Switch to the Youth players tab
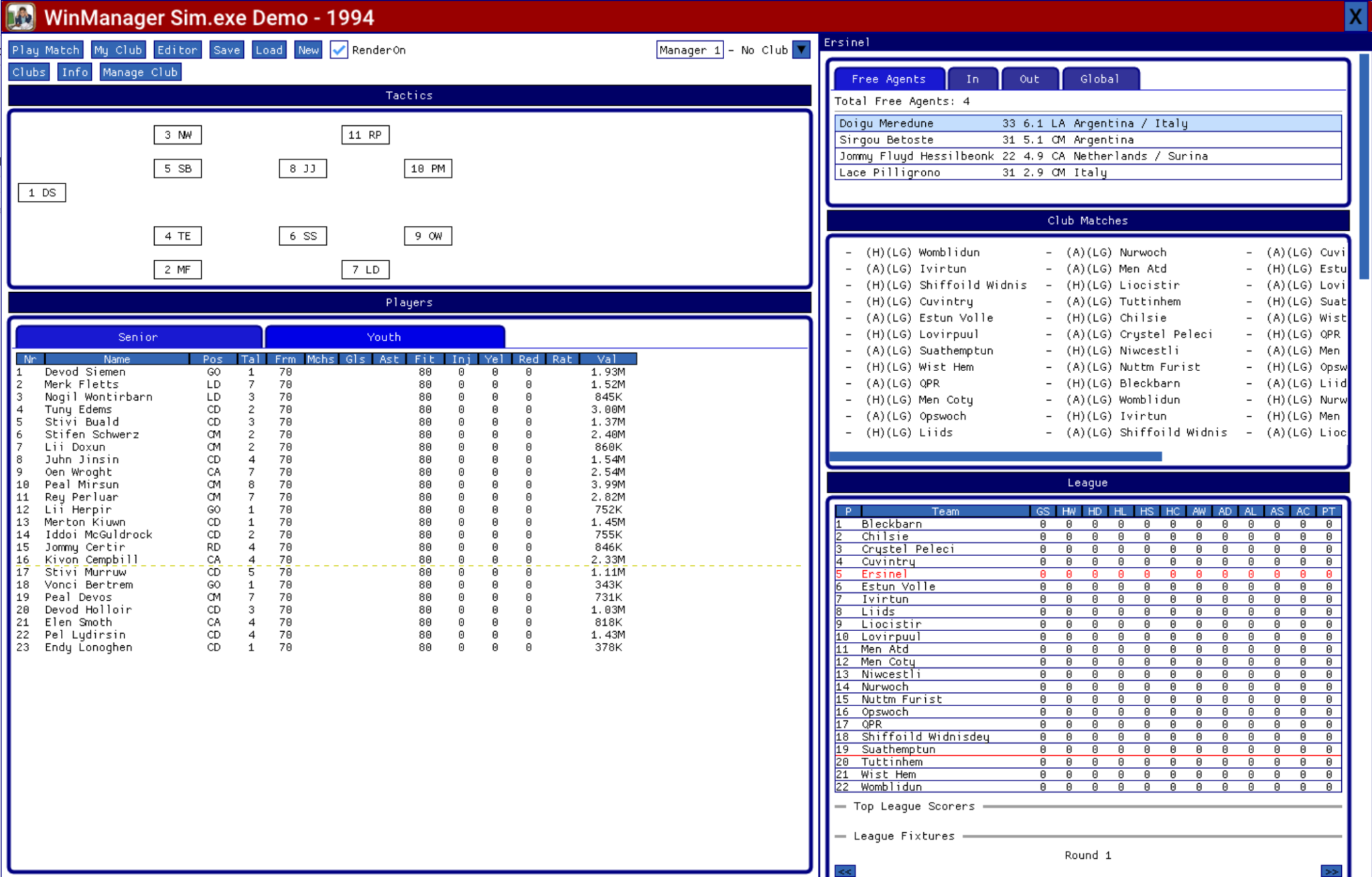 [x=385, y=337]
